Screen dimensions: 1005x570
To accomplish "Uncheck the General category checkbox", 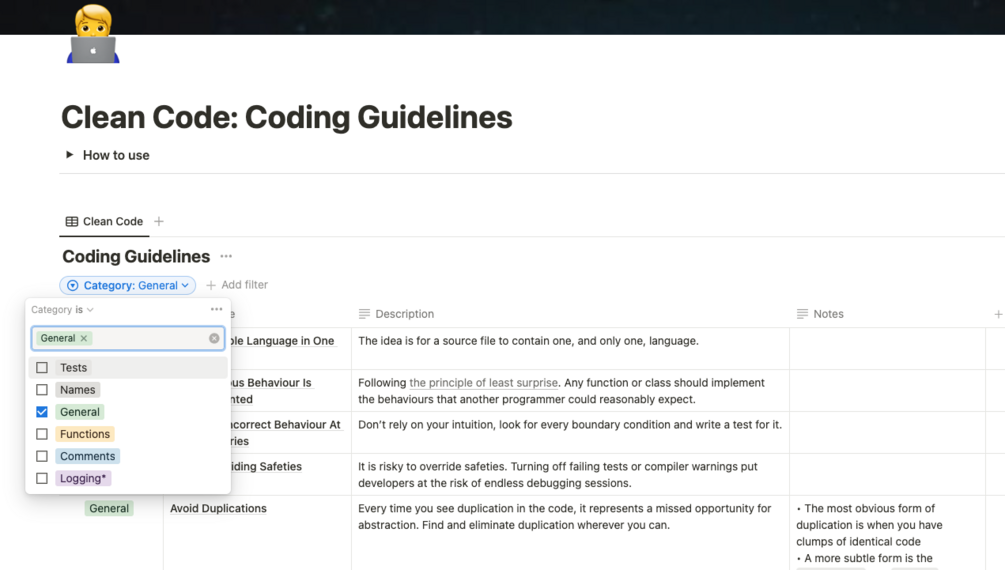I will coord(42,412).
